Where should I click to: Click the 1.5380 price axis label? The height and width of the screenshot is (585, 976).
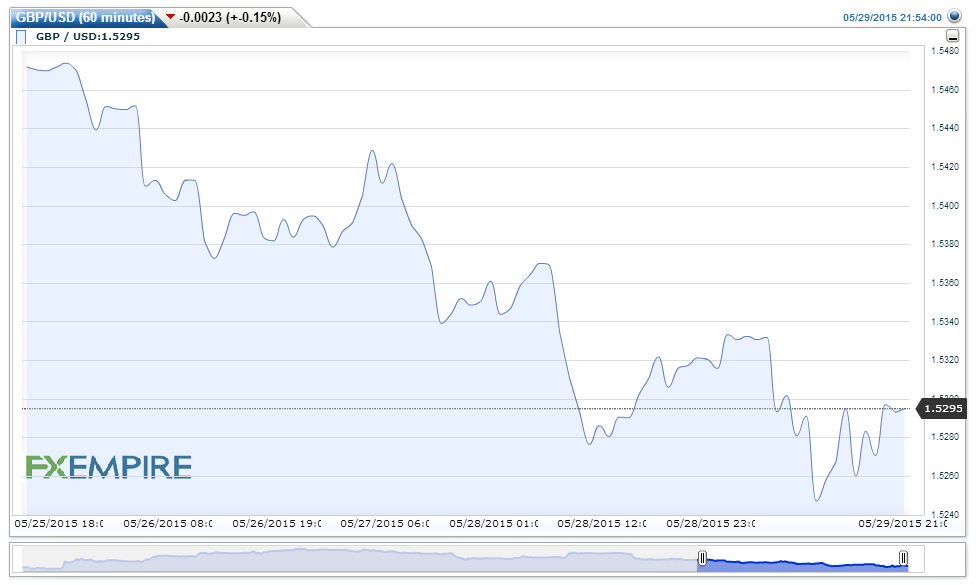(945, 244)
